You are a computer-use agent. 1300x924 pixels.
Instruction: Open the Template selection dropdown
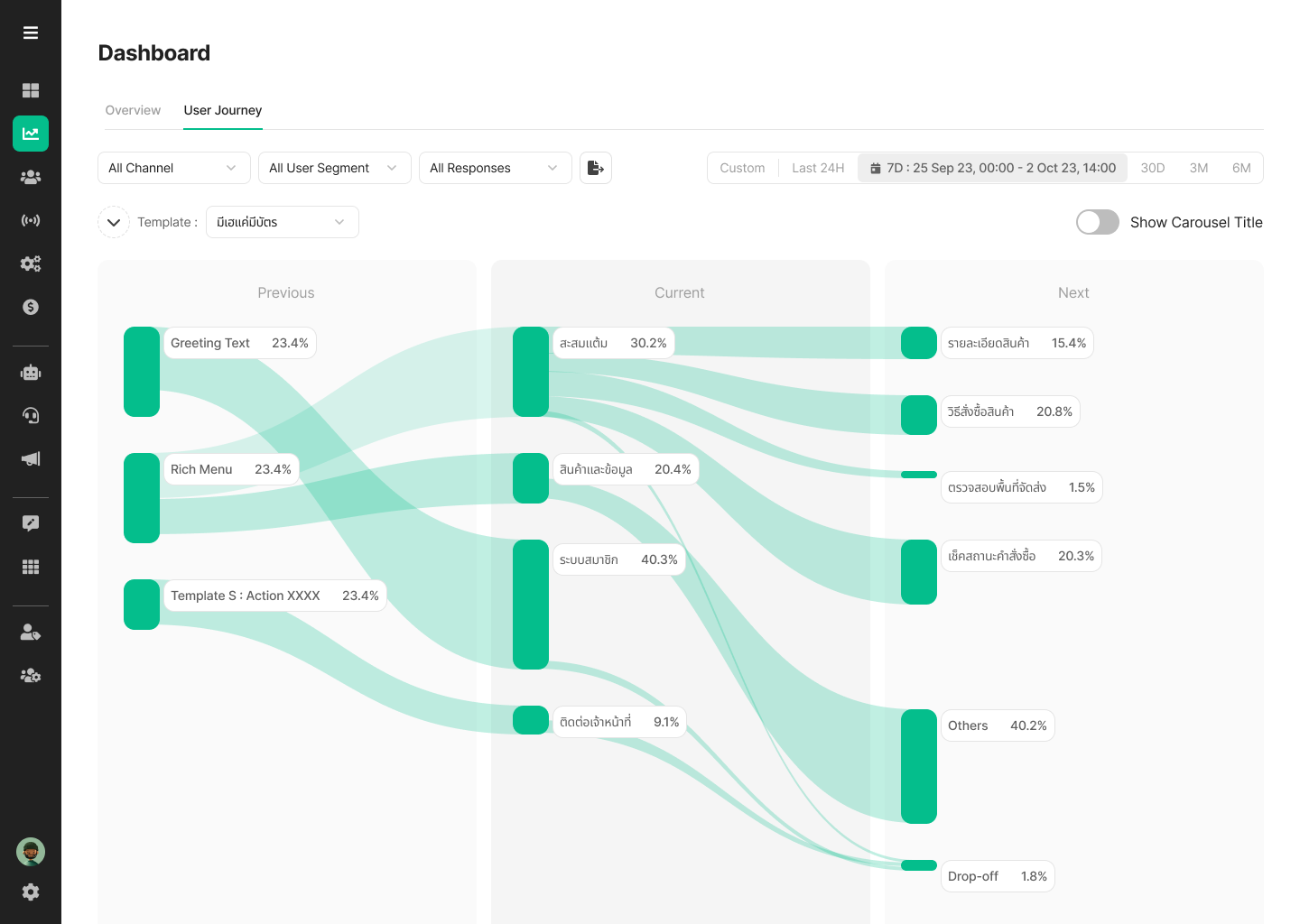(282, 222)
